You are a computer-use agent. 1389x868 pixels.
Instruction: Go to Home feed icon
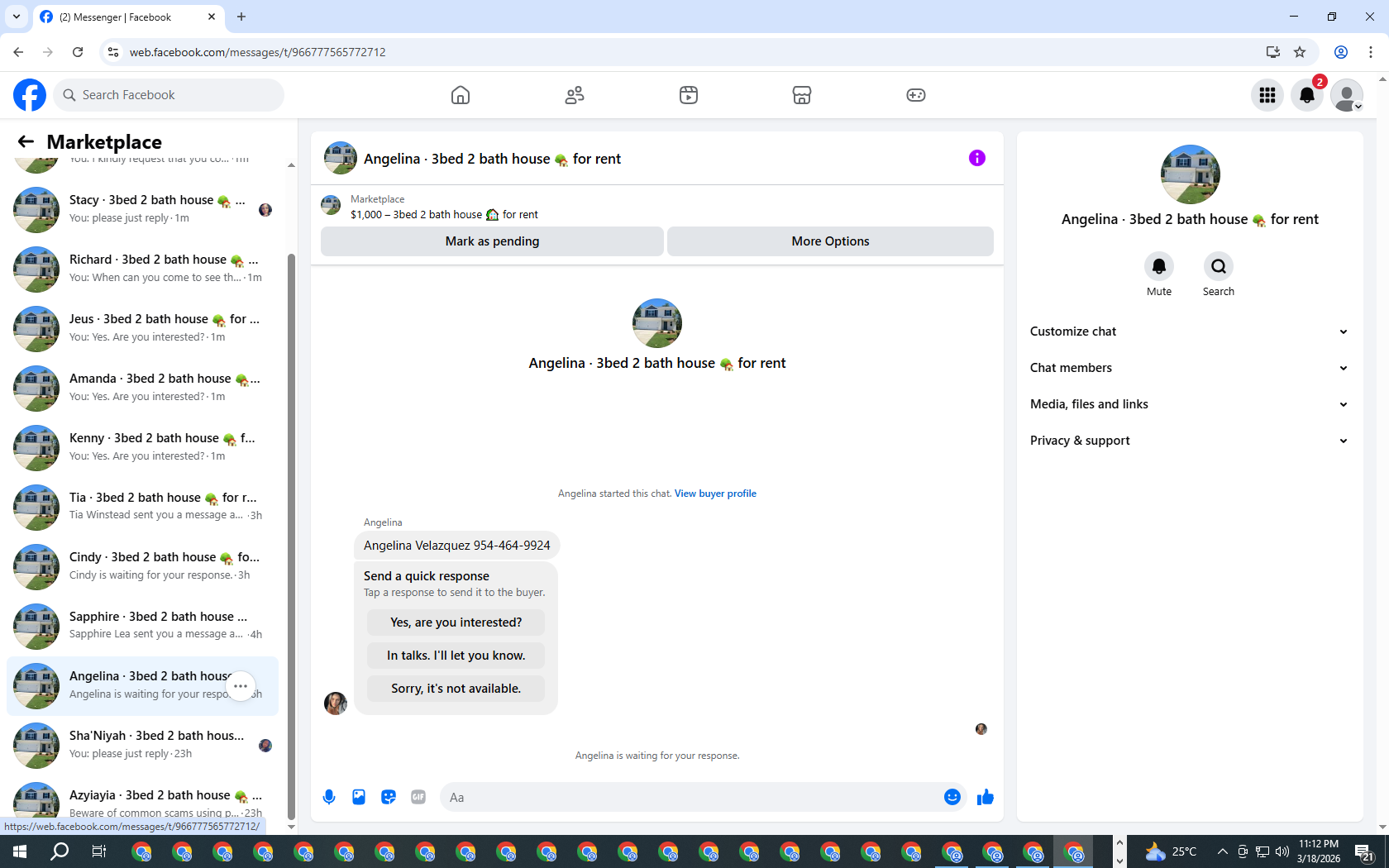click(x=461, y=95)
